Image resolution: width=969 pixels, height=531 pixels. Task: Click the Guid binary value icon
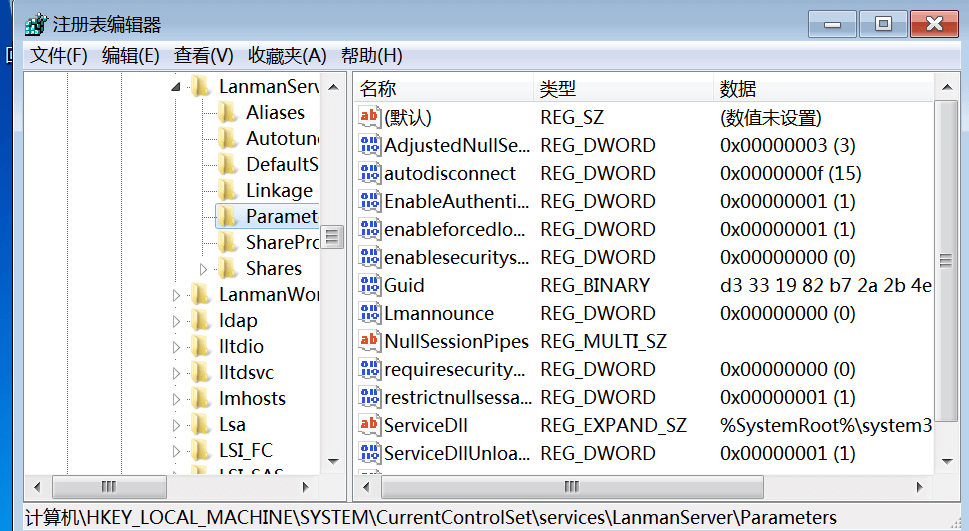[x=369, y=285]
